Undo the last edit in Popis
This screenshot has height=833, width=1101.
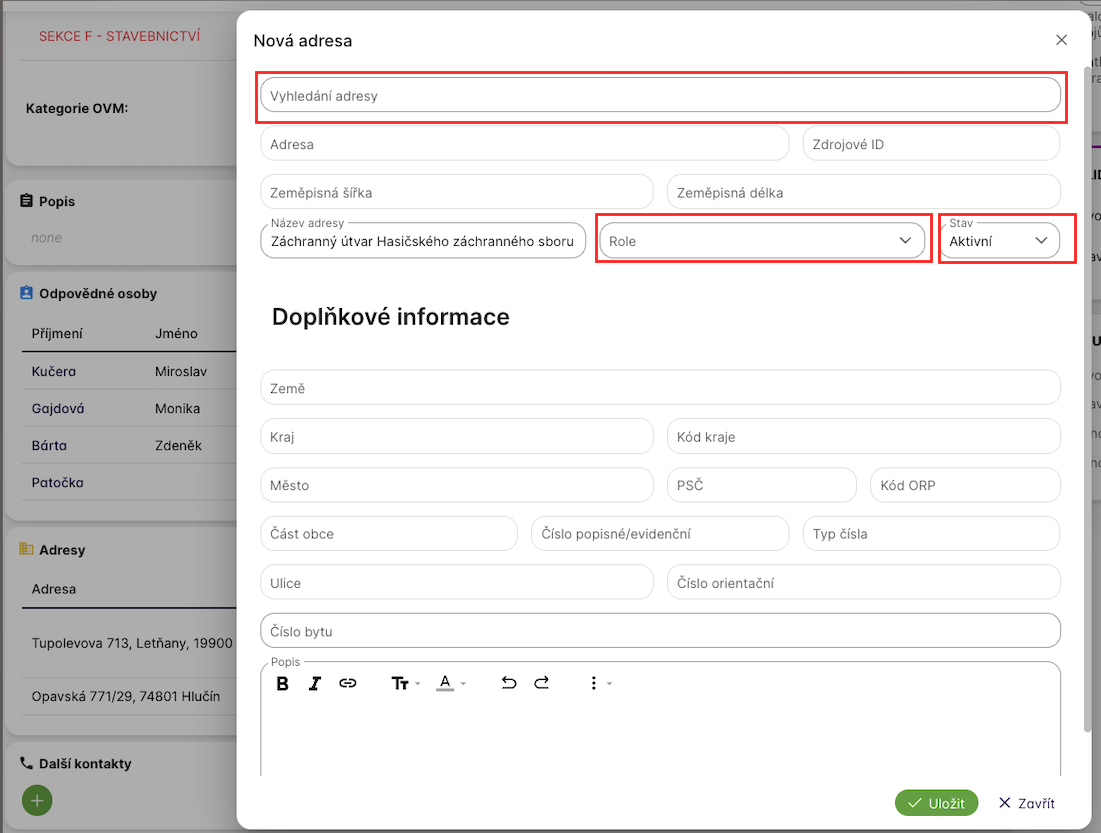[509, 683]
